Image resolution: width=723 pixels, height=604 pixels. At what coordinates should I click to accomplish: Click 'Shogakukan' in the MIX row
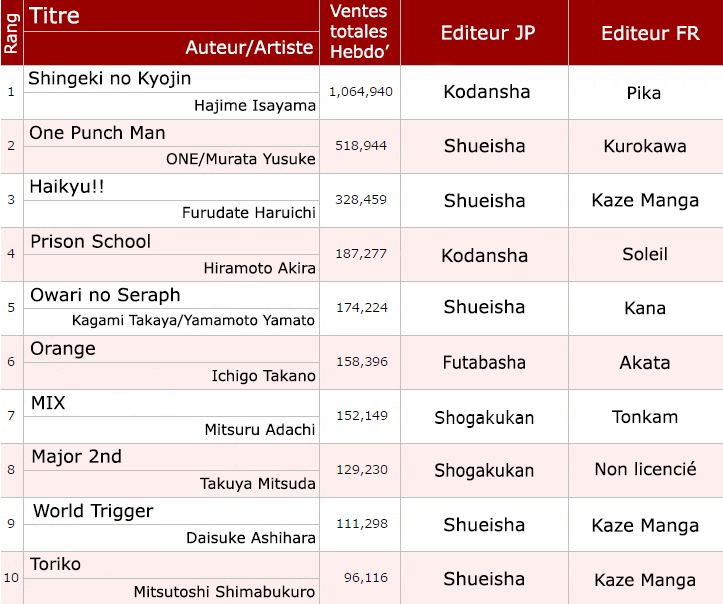tap(484, 418)
